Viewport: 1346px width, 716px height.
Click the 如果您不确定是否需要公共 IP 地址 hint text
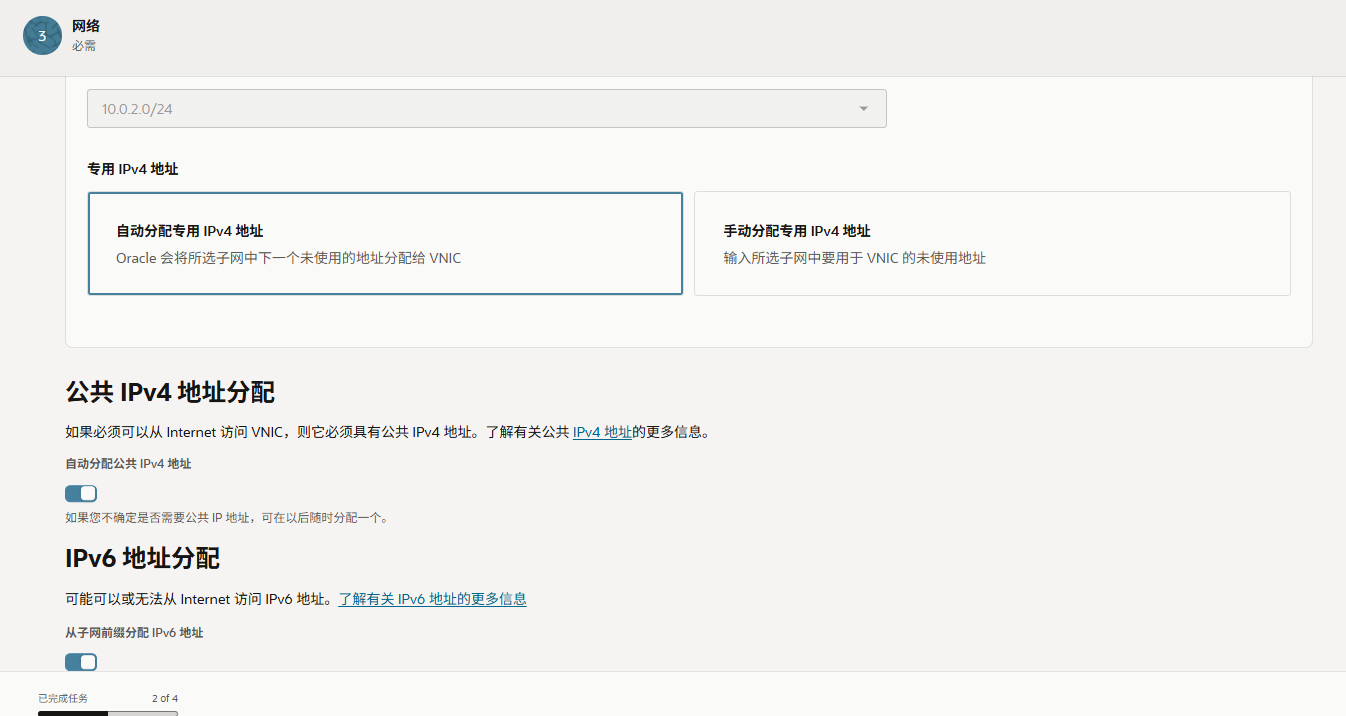click(x=226, y=518)
